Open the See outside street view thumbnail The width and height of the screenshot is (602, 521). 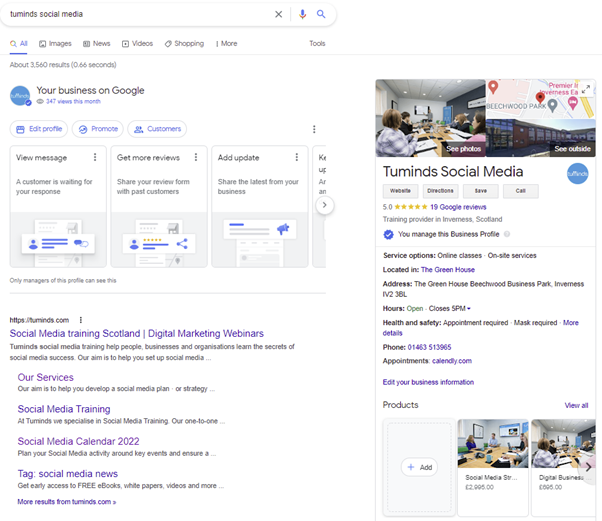[541, 138]
